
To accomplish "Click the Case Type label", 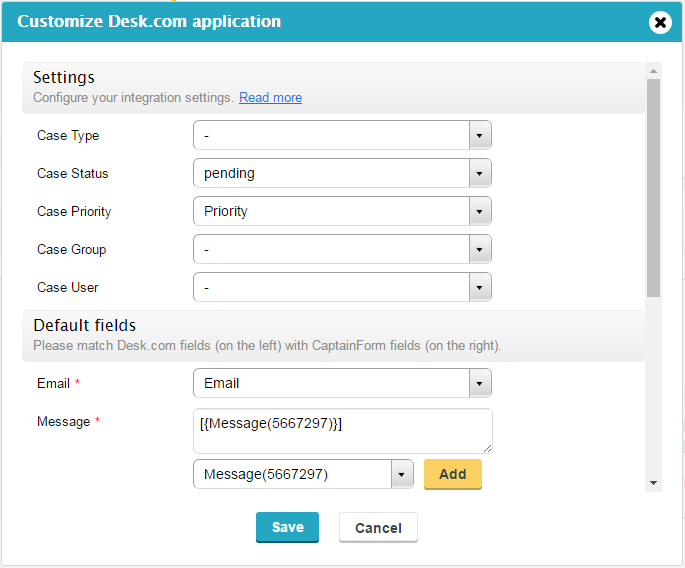I will coord(68,135).
